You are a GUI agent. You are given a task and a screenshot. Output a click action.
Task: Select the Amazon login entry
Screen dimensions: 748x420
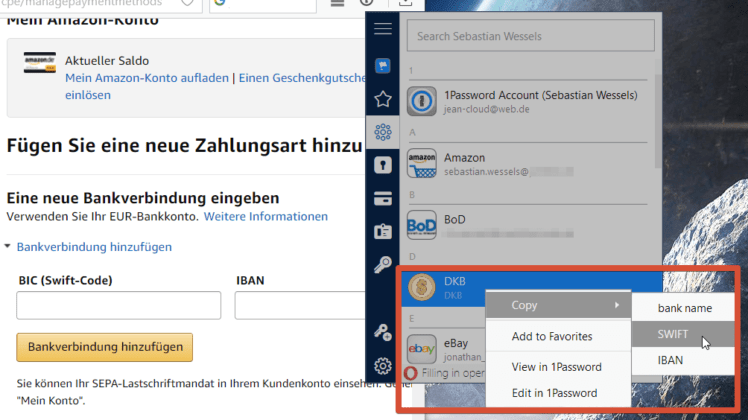527,163
